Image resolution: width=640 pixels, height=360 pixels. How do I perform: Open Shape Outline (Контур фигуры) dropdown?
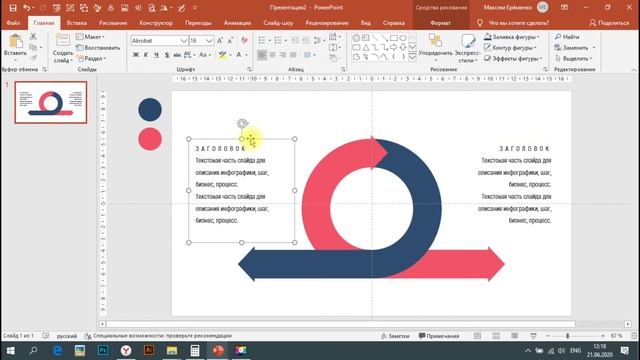pos(510,48)
